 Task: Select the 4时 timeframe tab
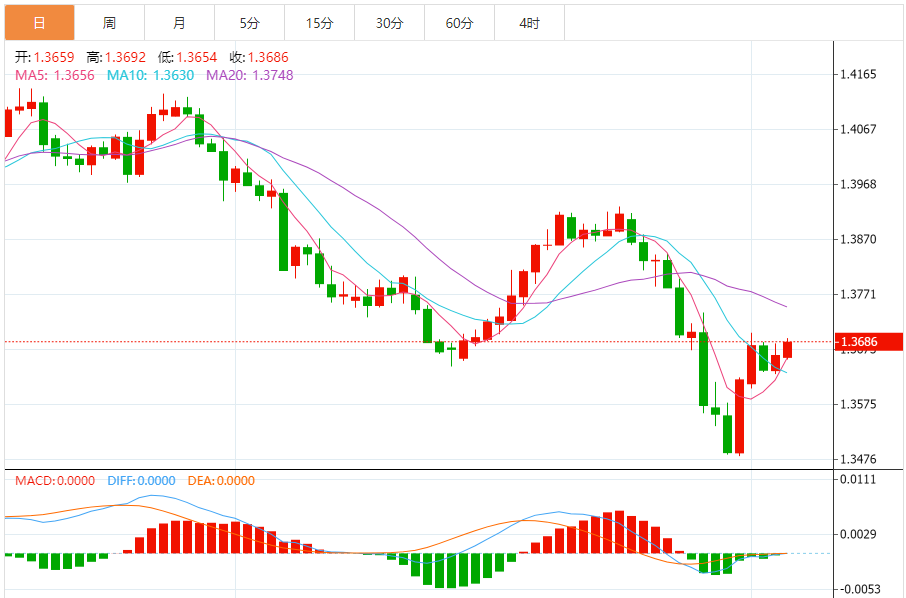pyautogui.click(x=529, y=22)
